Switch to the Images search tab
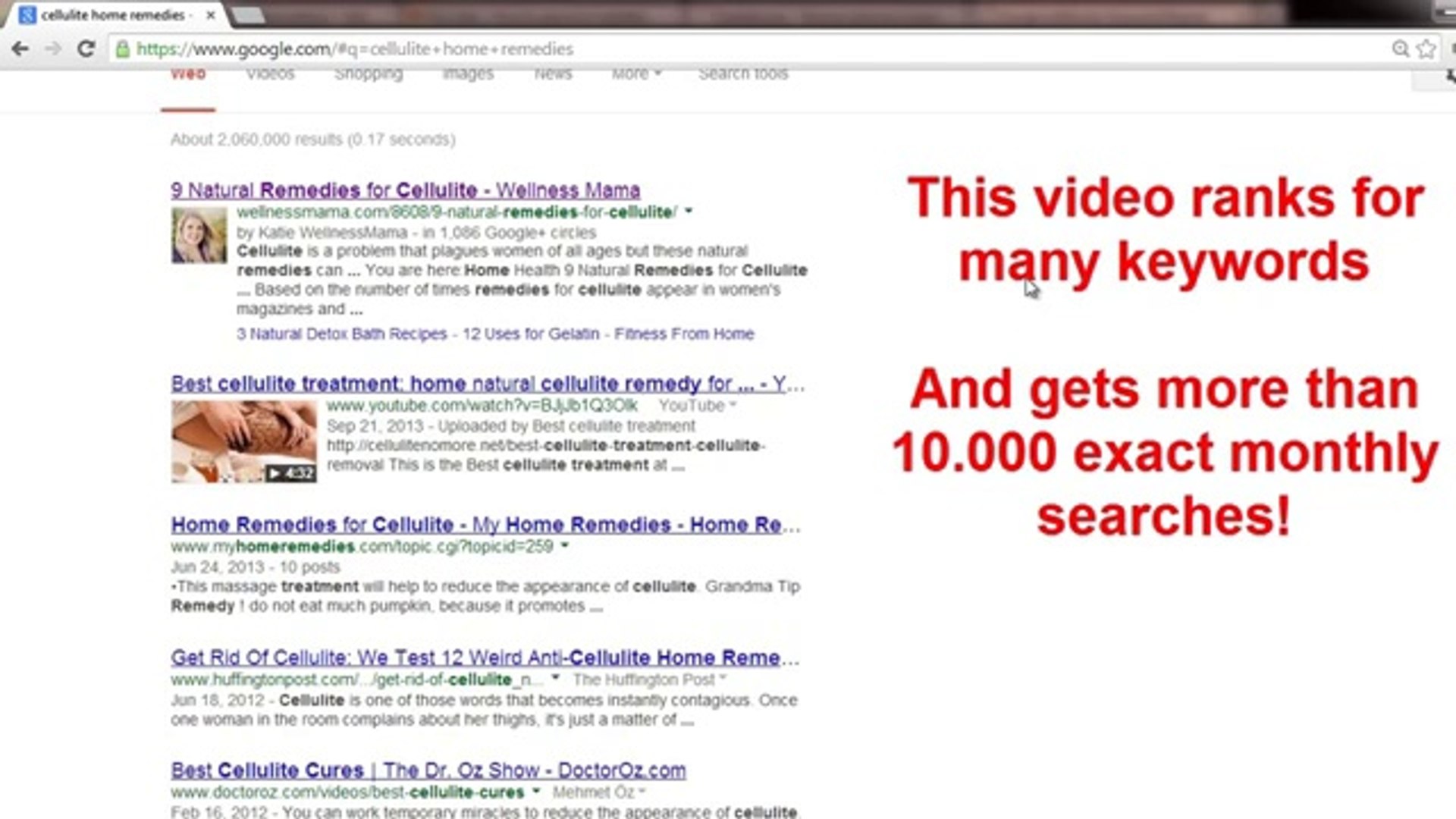The height and width of the screenshot is (819, 1456). 468,74
